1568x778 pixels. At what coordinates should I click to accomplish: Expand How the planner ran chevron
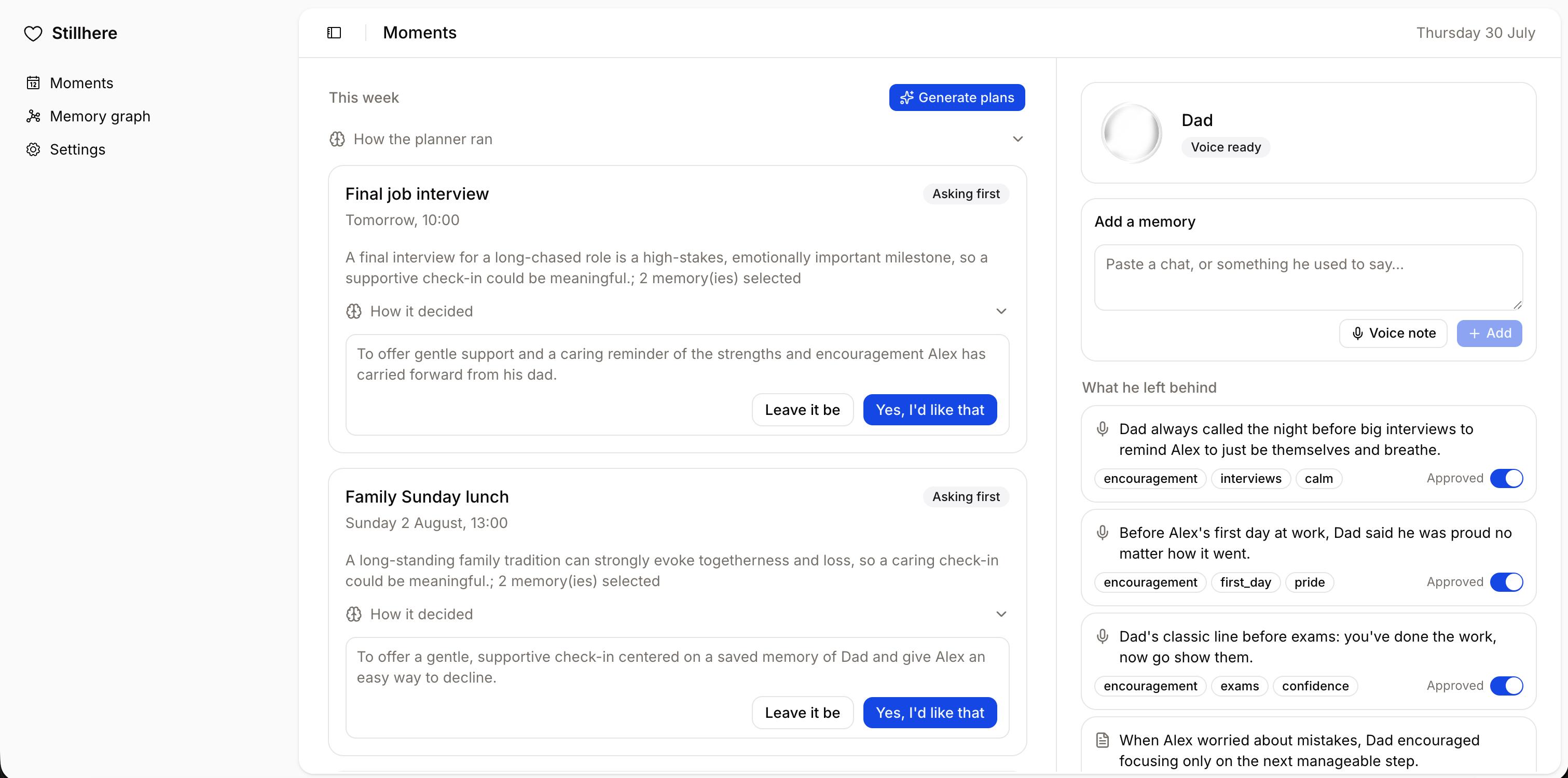click(1017, 140)
